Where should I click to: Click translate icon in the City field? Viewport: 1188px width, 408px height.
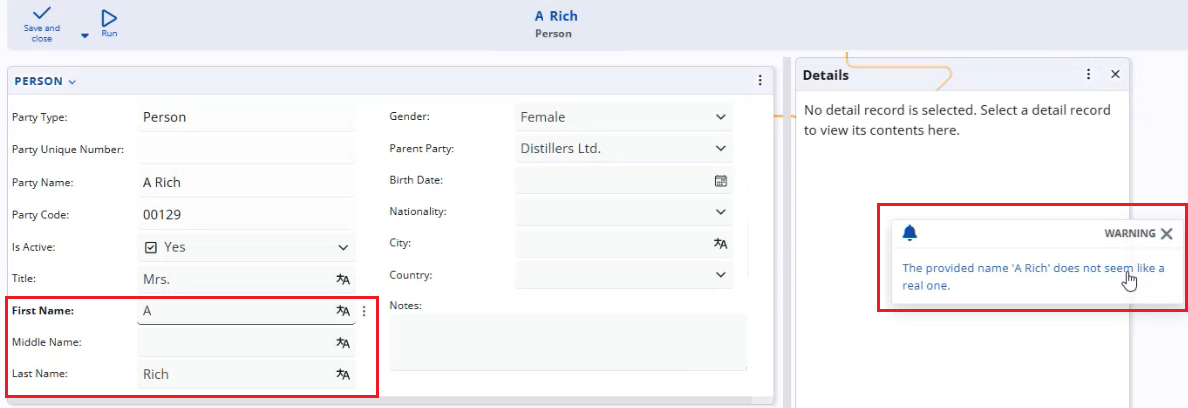click(720, 243)
